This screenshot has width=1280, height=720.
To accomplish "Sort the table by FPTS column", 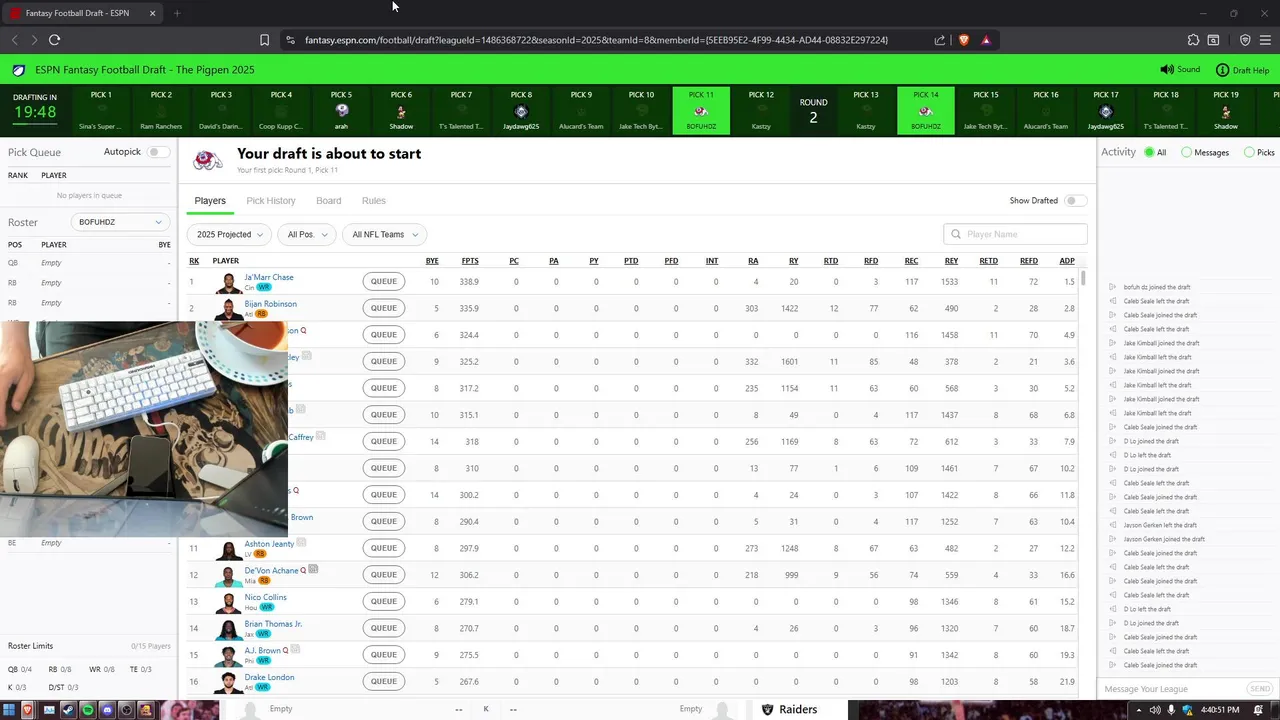I will point(470,261).
